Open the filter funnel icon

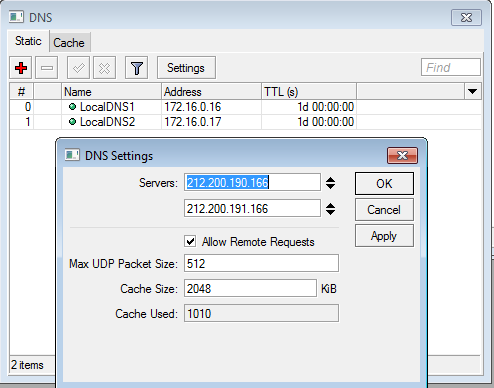pyautogui.click(x=136, y=68)
